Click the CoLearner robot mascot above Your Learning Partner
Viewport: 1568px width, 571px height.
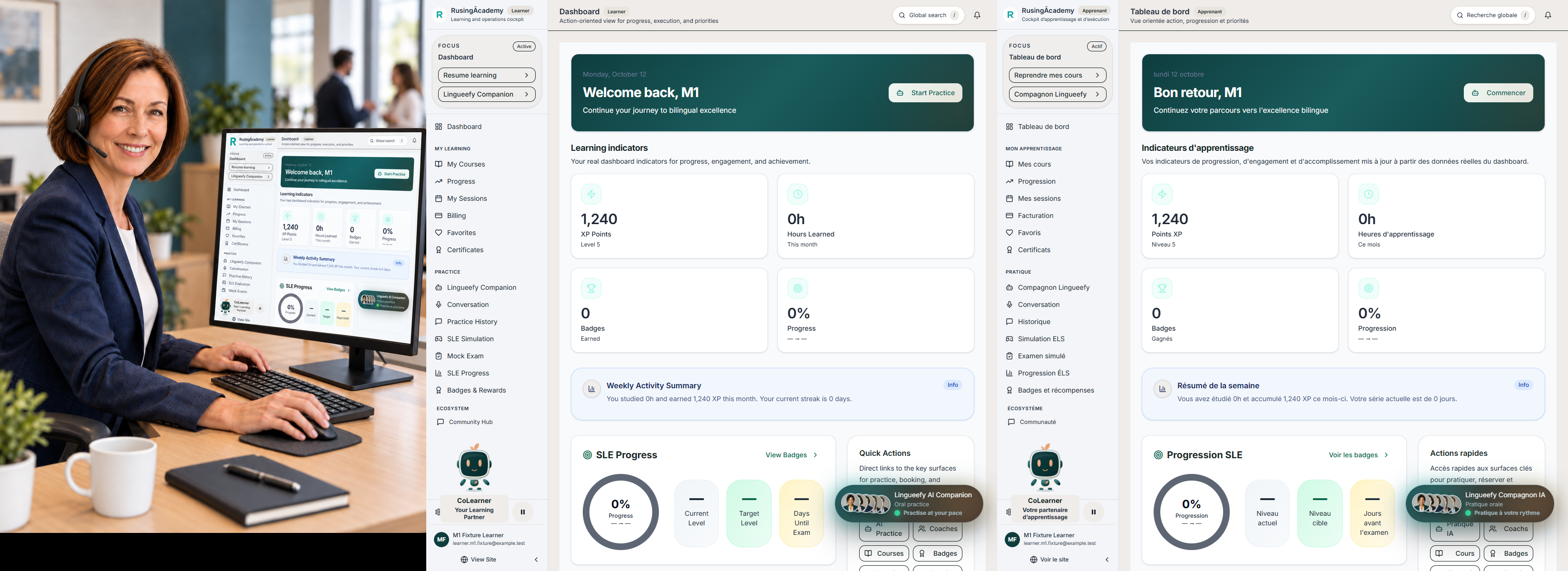point(474,468)
